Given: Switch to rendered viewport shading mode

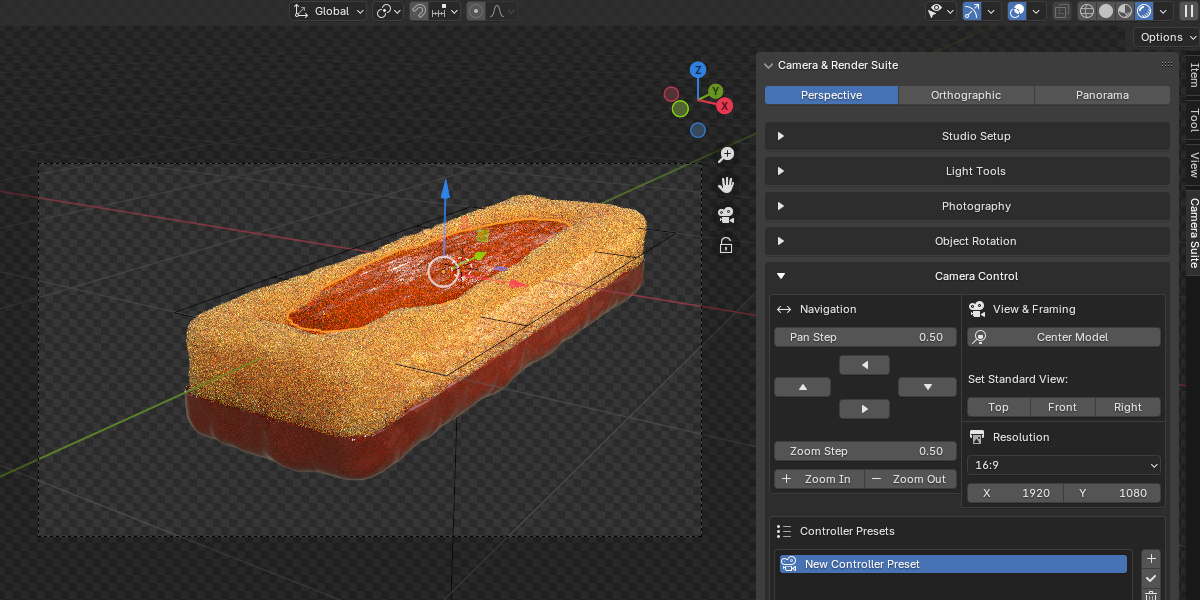Looking at the screenshot, I should (1144, 11).
